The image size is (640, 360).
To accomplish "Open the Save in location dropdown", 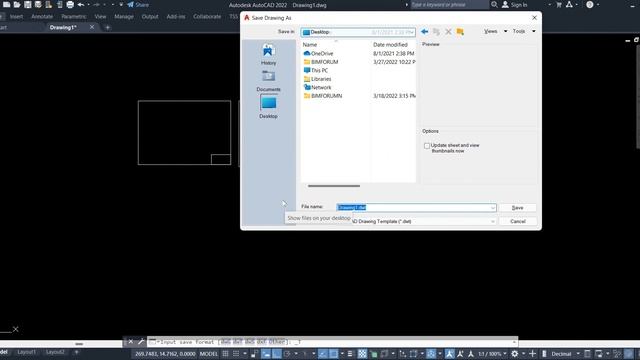I will pos(358,32).
